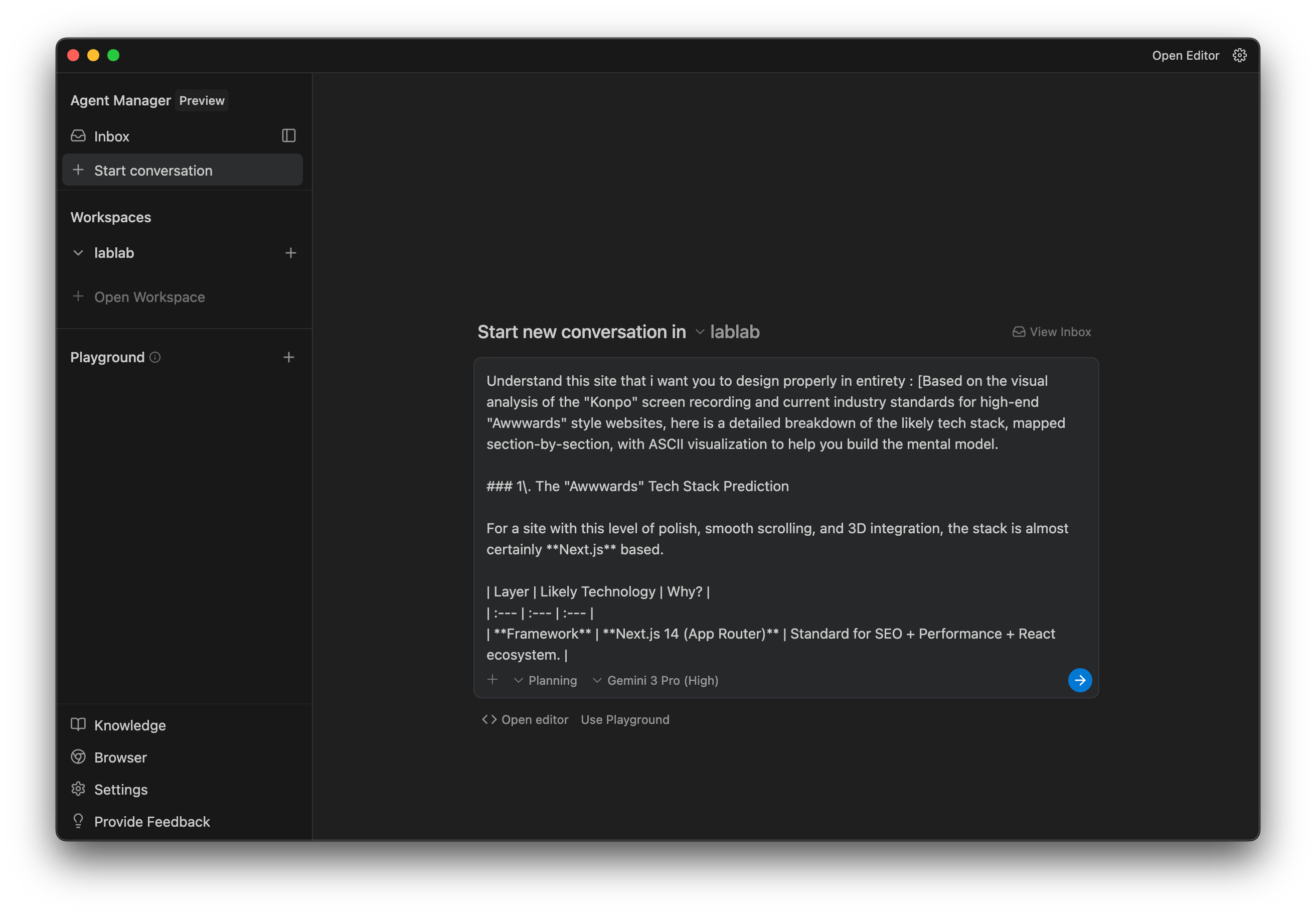Add a conversation to the lablab workspace with plus
Viewport: 1316px width, 915px height.
coord(290,253)
